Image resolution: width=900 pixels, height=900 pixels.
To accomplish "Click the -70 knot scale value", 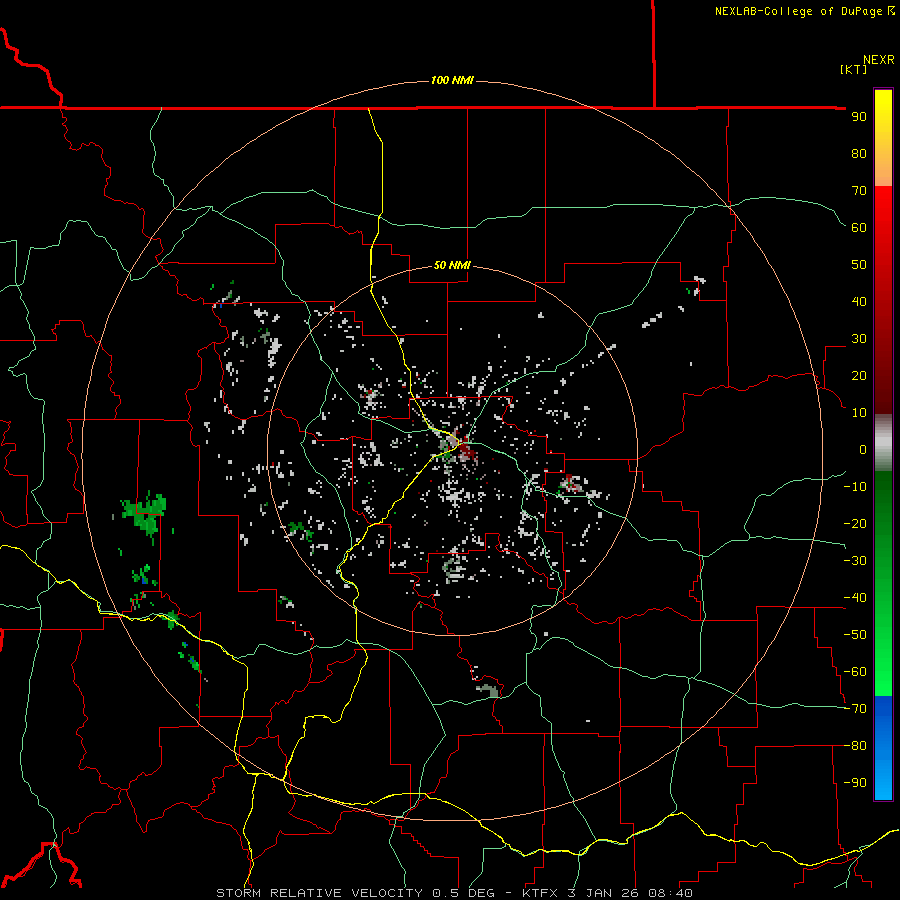I will pos(855,709).
